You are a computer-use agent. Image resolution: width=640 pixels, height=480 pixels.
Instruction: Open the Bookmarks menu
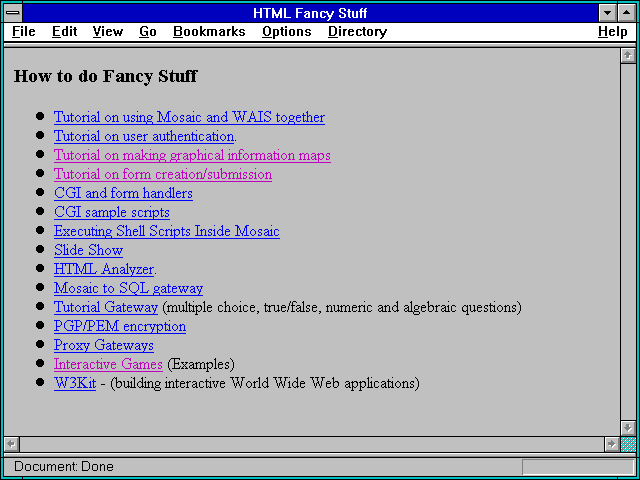coord(209,32)
